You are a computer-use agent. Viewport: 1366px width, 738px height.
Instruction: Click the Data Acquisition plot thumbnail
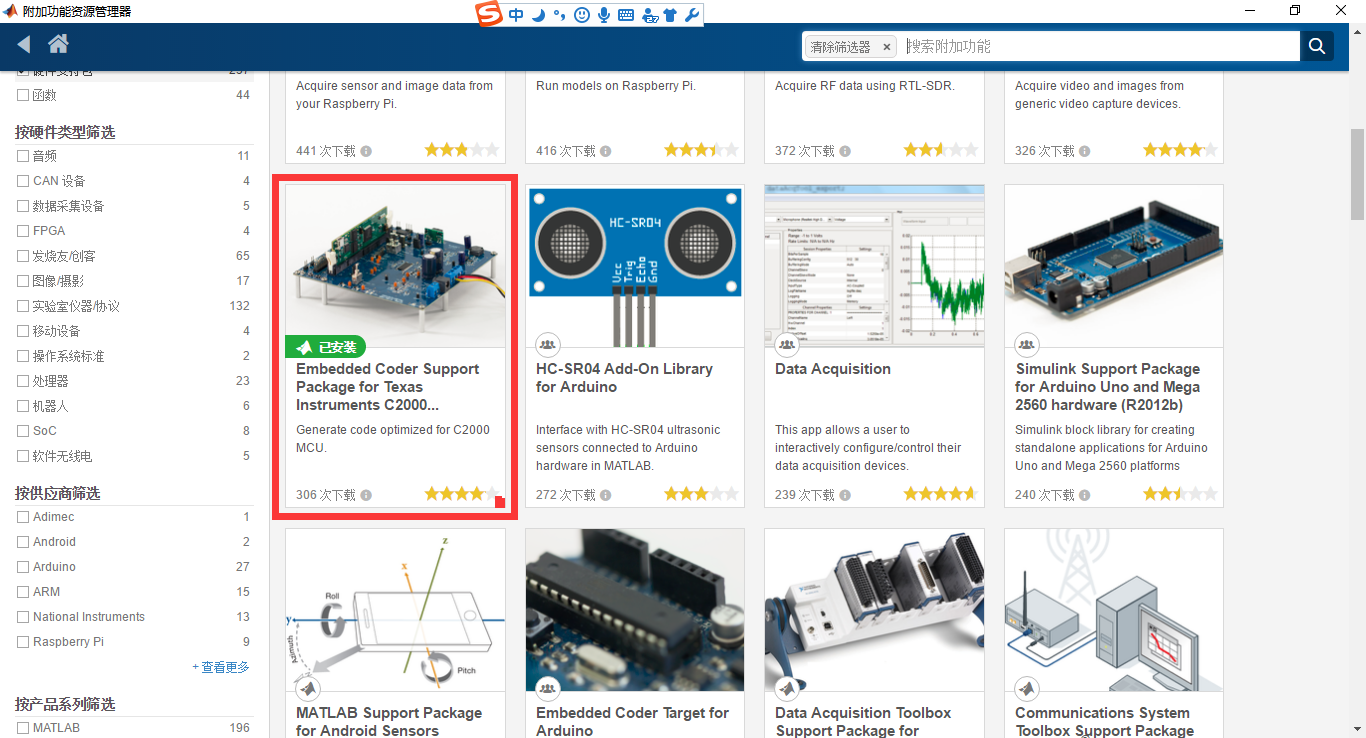click(x=874, y=266)
